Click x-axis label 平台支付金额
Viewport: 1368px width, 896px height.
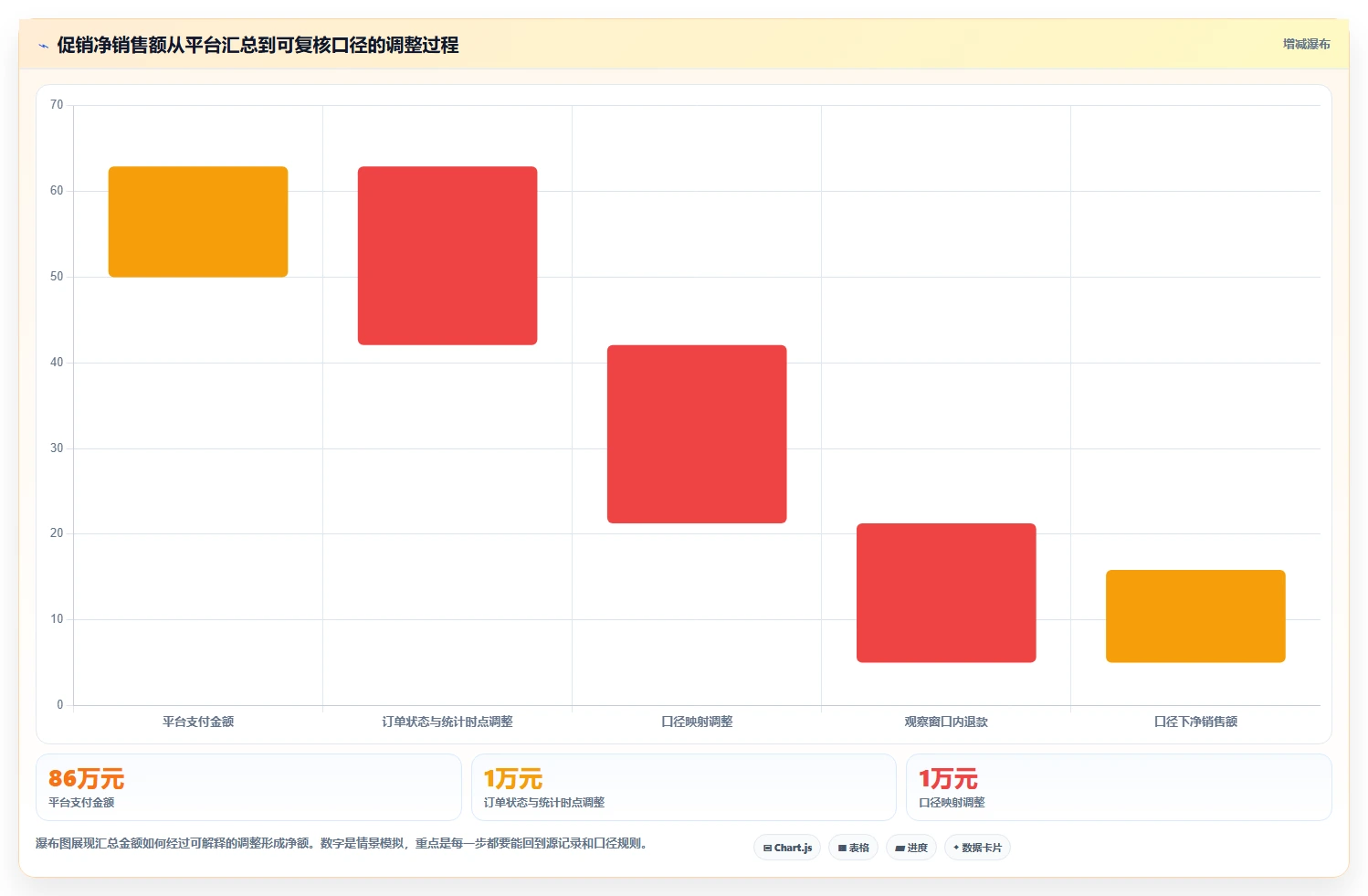pos(198,722)
